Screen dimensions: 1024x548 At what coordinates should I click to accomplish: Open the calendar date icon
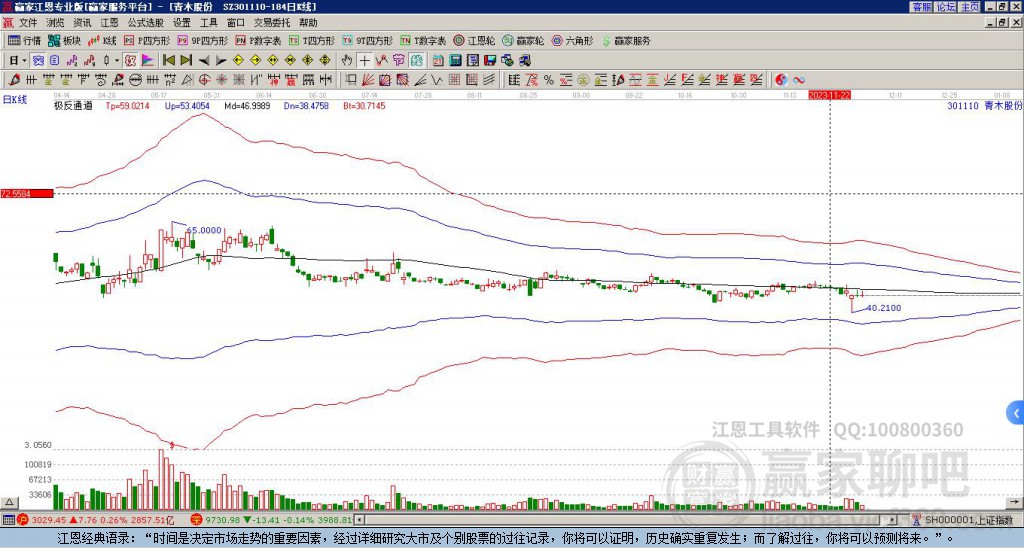pos(438,61)
